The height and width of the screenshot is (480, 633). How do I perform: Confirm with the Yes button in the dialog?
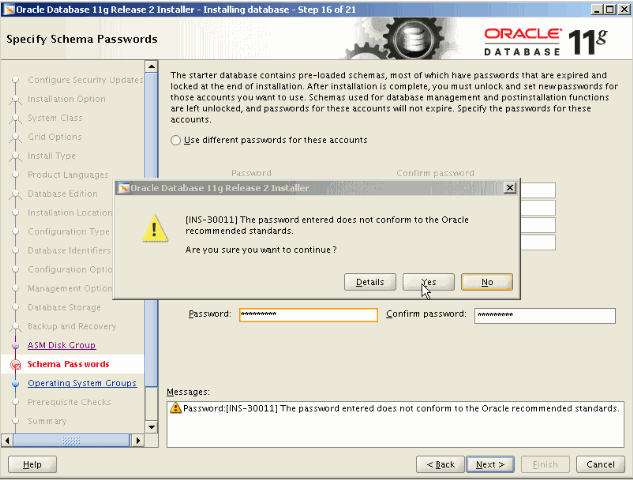(x=428, y=282)
